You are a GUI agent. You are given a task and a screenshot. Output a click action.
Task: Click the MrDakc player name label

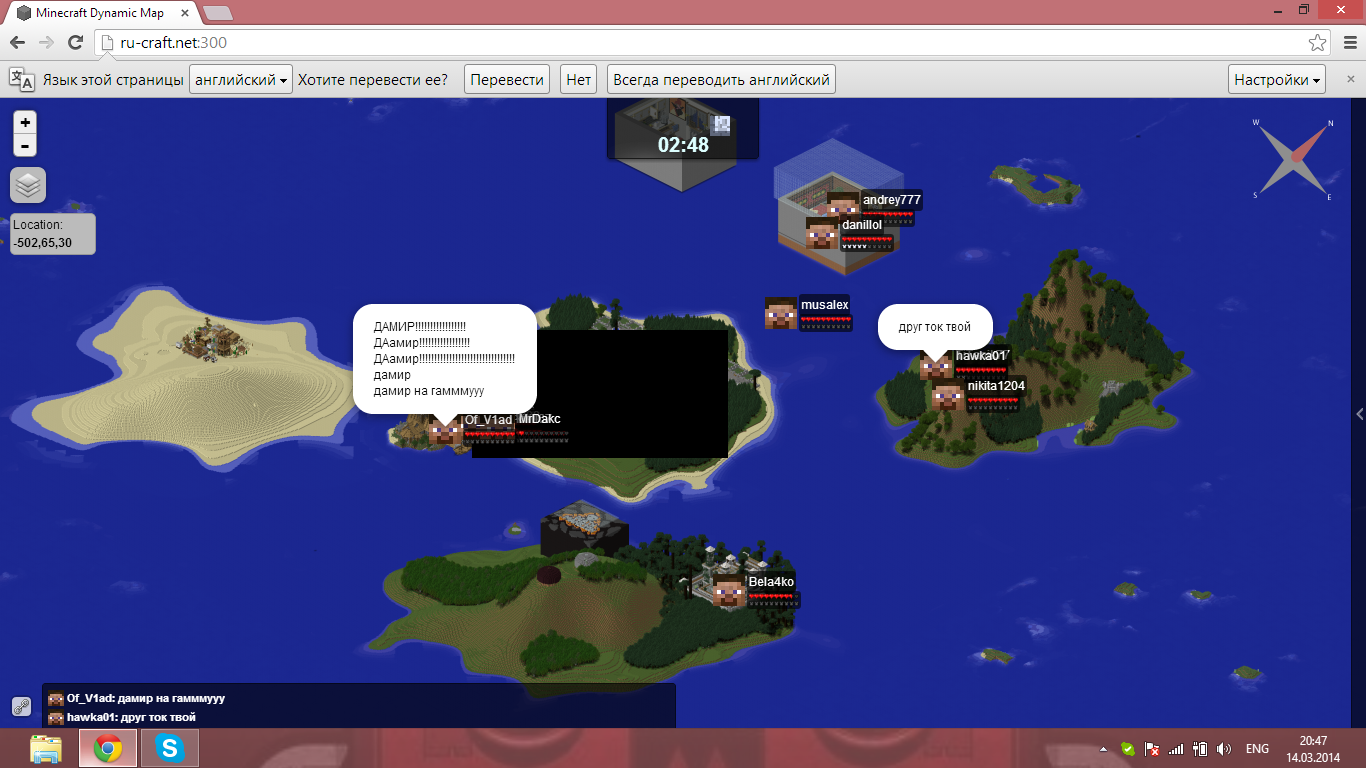[x=540, y=418]
